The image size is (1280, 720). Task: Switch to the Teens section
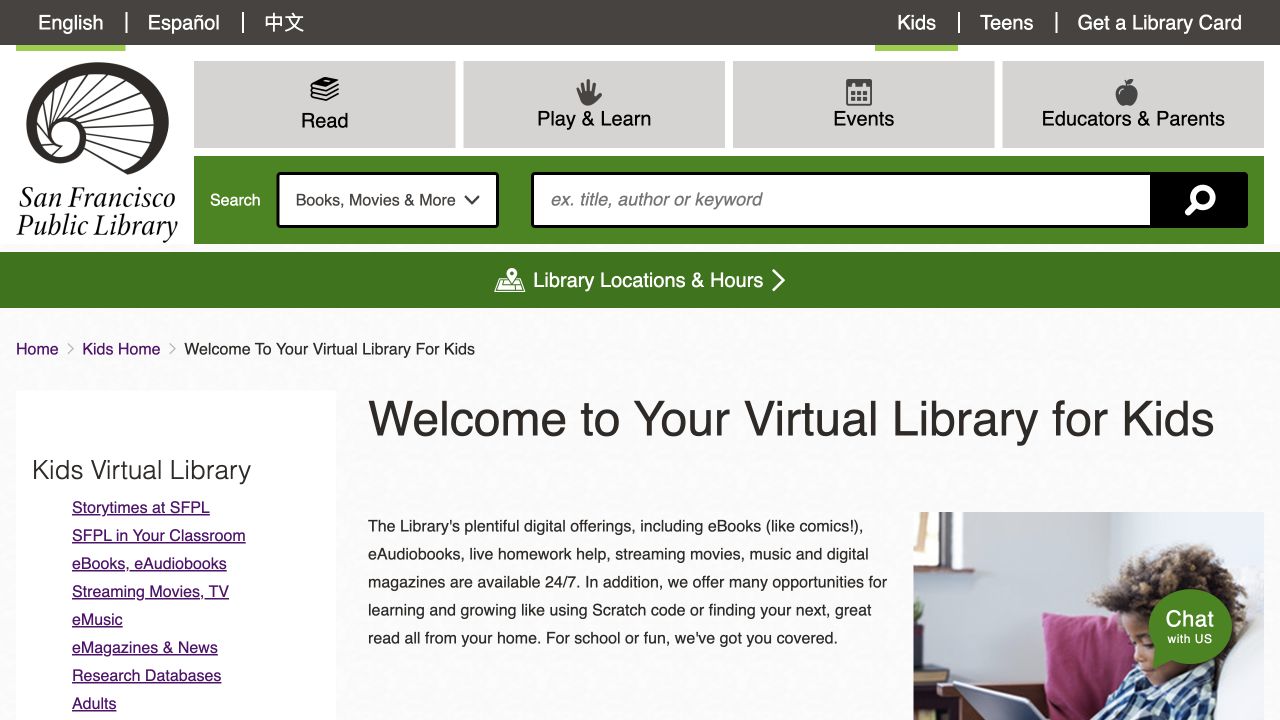[1006, 22]
